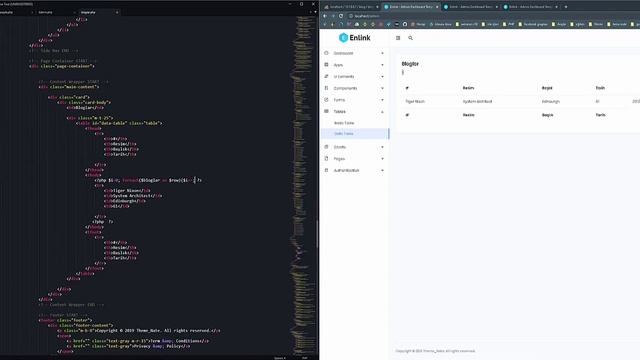Click the Charts sidebar icon
The width and height of the screenshot is (640, 360).
coord(326,147)
